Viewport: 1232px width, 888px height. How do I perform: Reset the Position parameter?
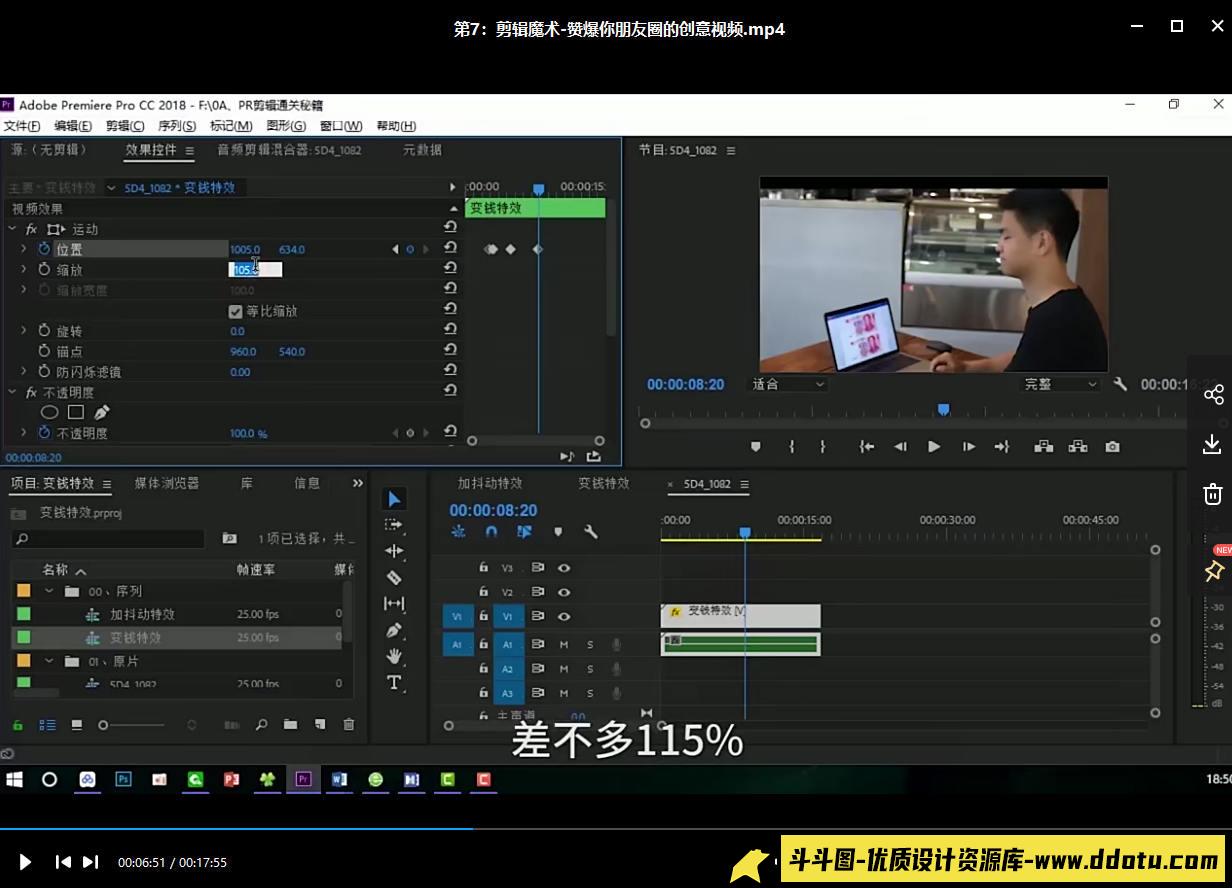(450, 248)
